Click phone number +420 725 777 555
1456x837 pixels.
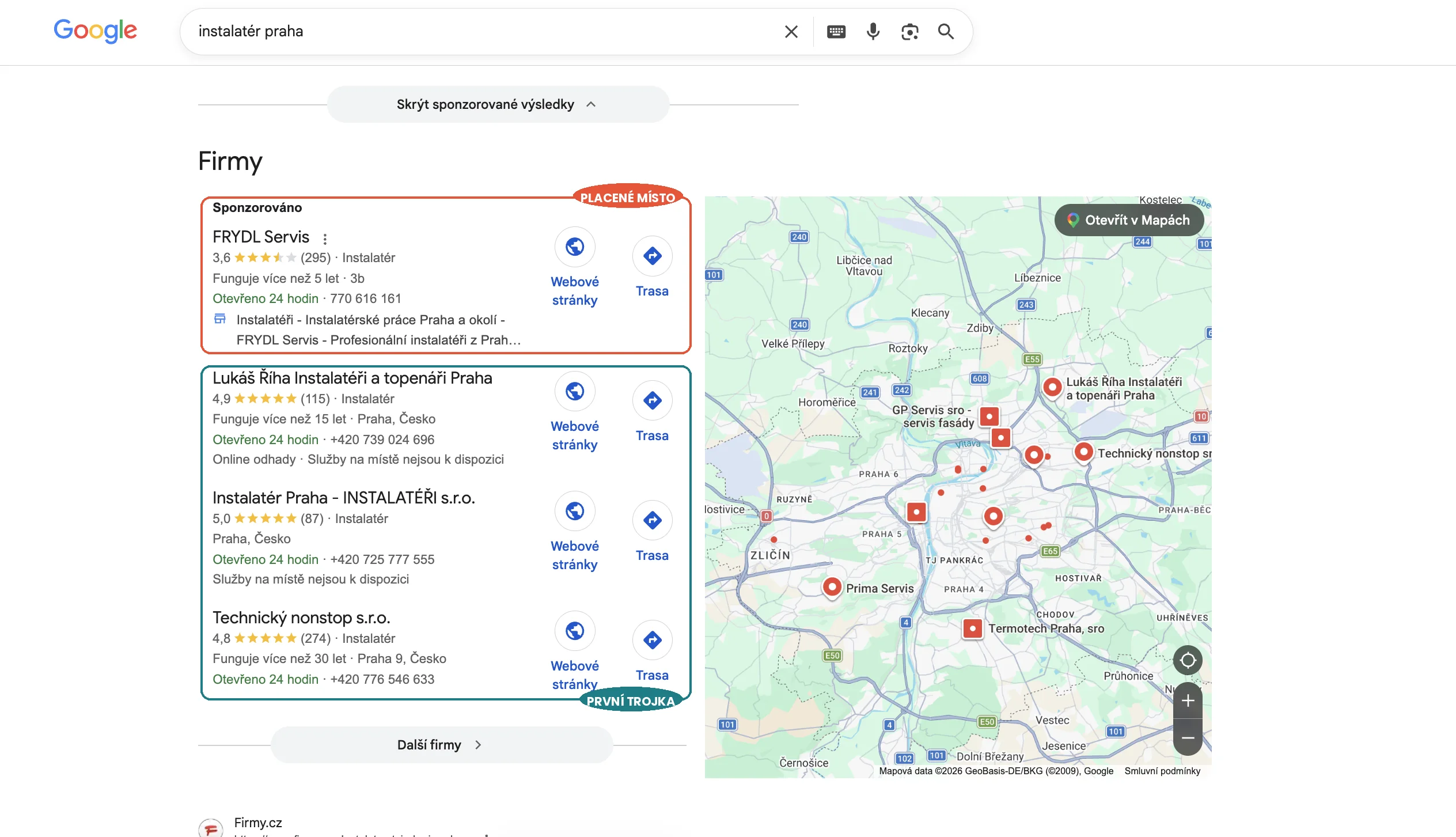click(382, 560)
